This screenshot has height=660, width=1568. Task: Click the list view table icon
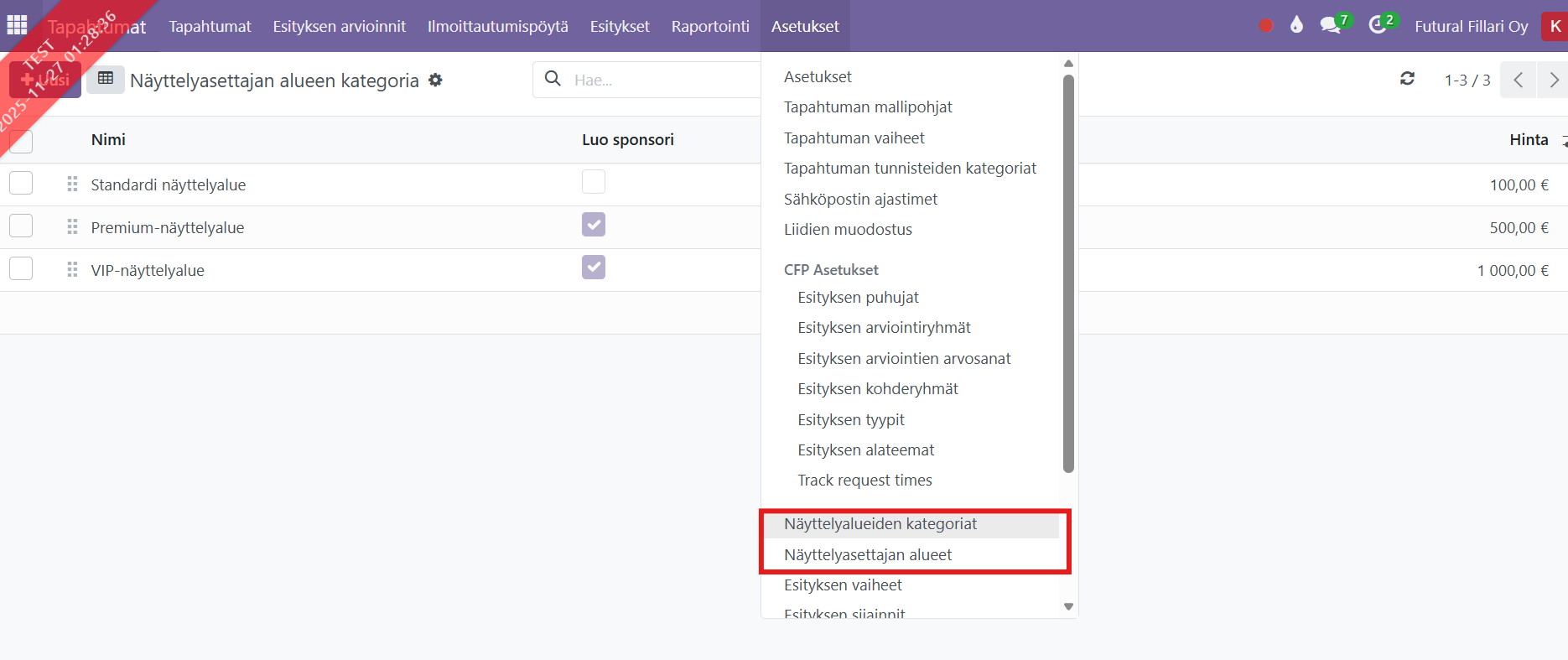106,79
